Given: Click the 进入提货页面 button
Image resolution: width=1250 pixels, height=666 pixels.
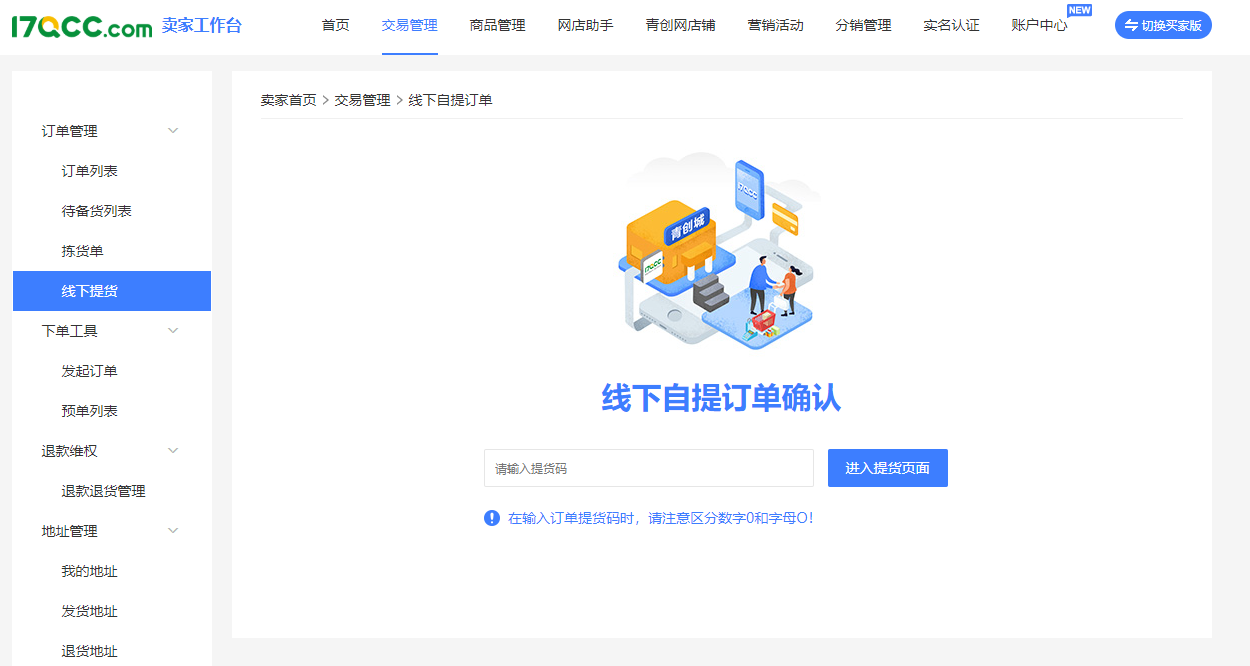Looking at the screenshot, I should [887, 468].
